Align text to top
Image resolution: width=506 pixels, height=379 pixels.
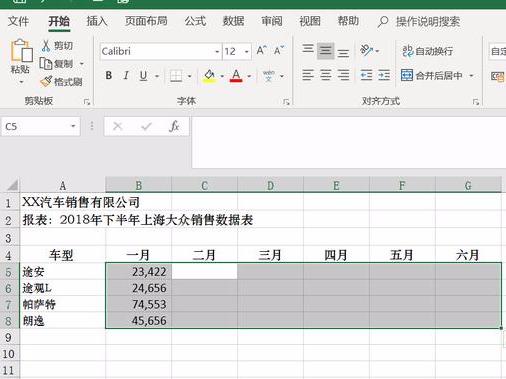tap(308, 49)
